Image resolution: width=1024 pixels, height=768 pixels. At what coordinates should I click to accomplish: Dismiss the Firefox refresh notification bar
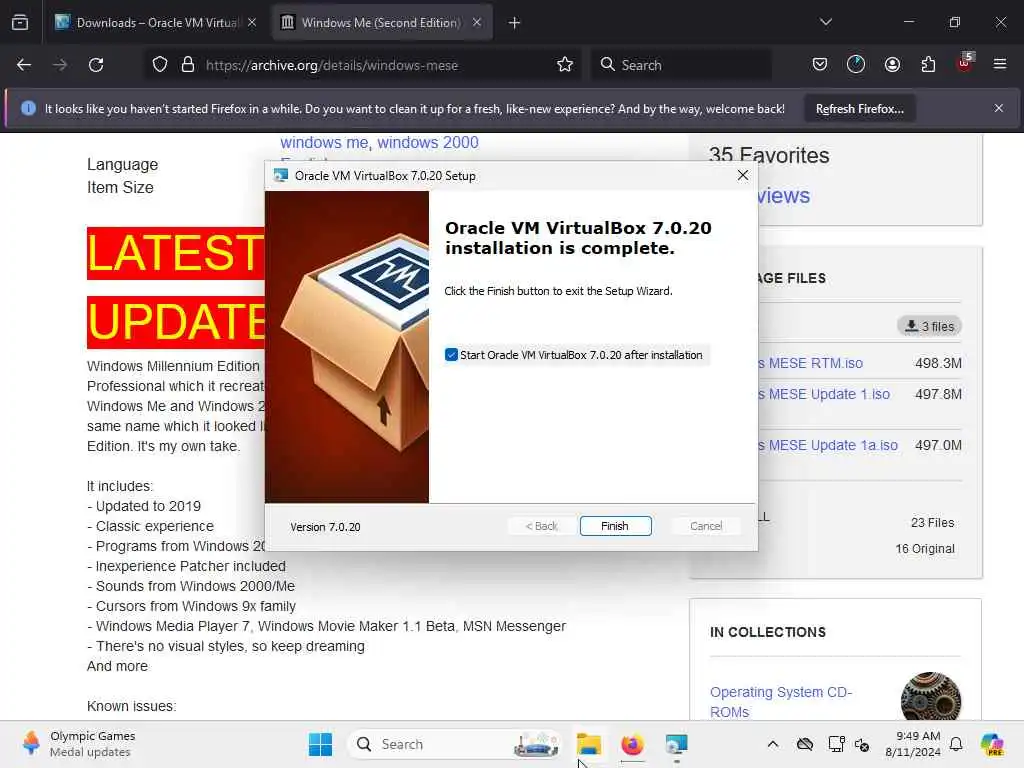(x=999, y=108)
